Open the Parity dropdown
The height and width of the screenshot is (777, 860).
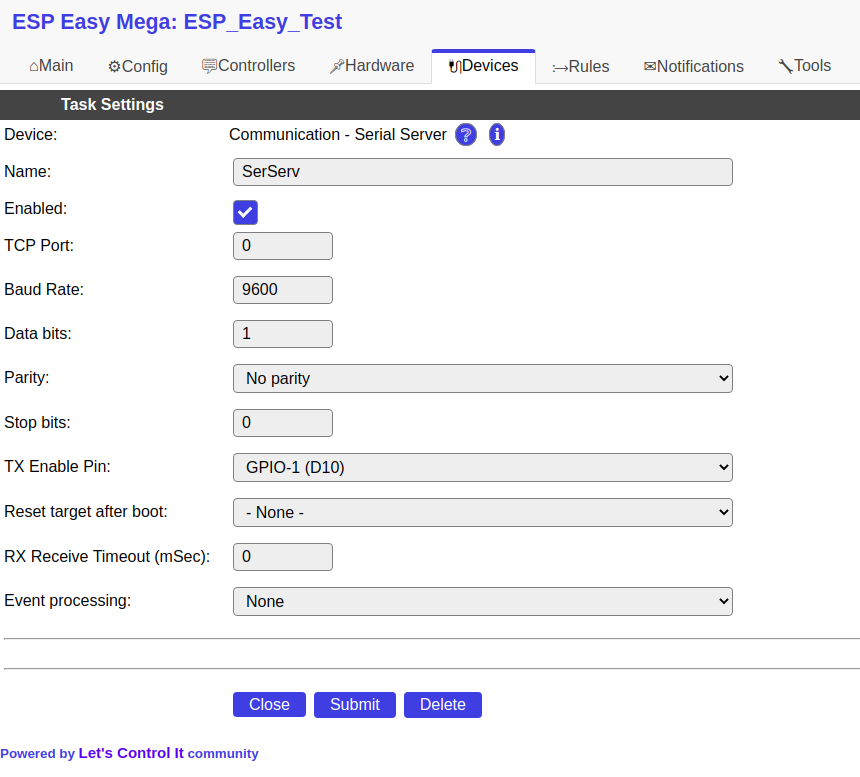482,378
